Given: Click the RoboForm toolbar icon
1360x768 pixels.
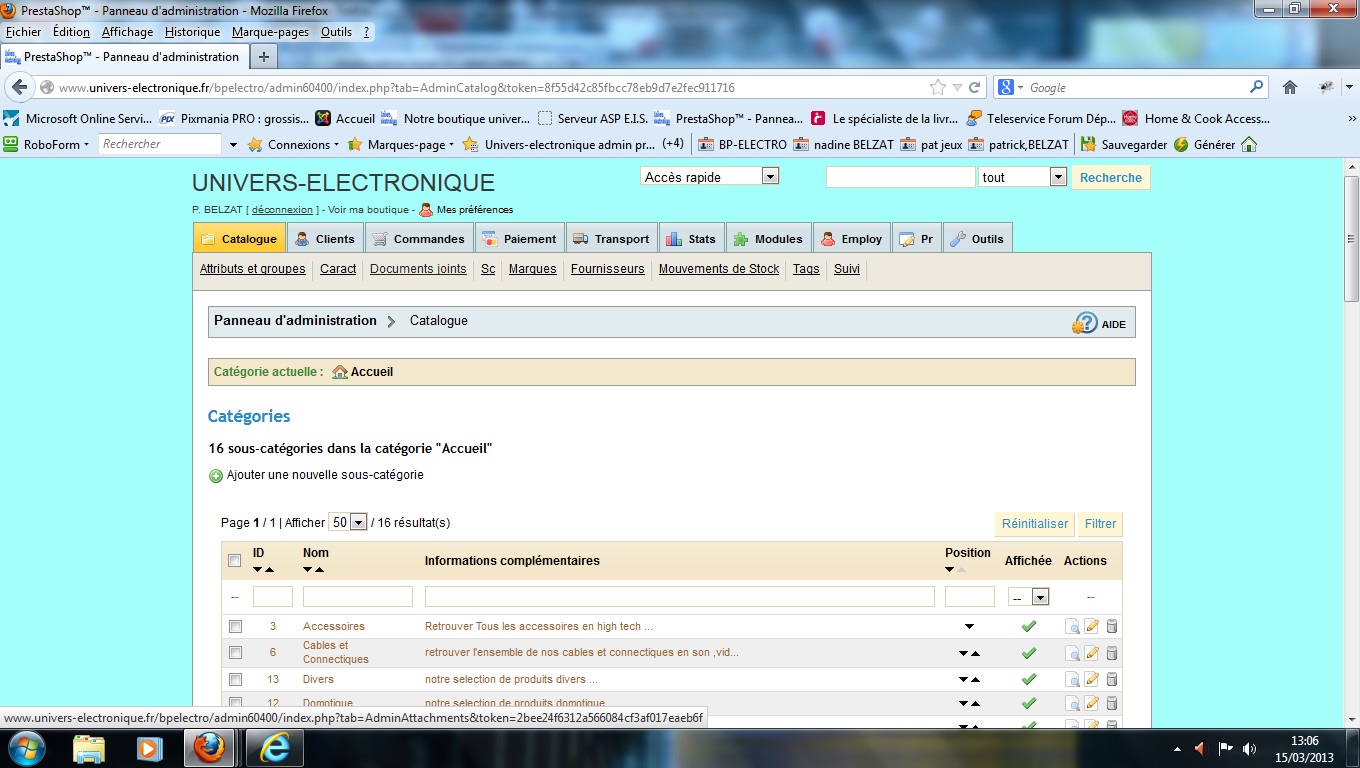Looking at the screenshot, I should pos(12,144).
